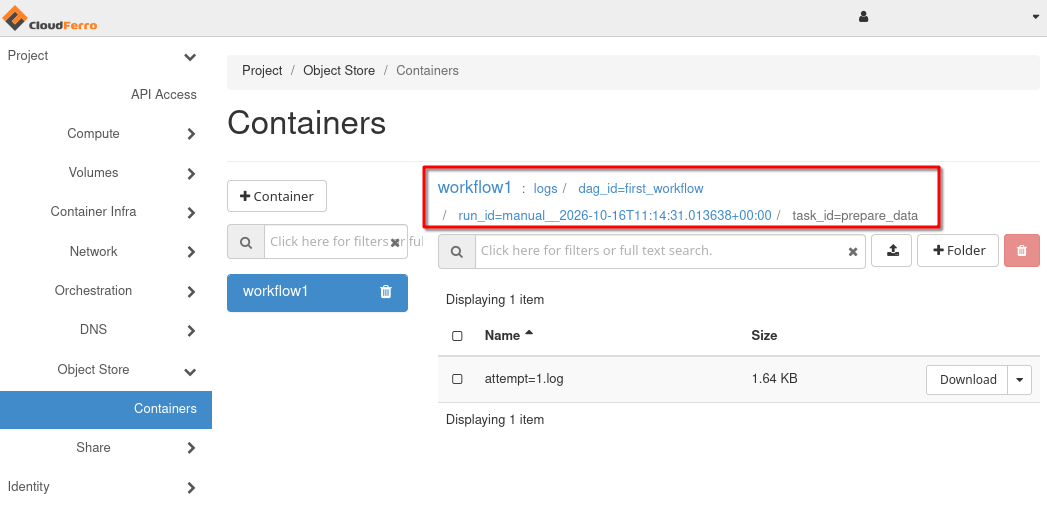Viewport: 1047px width, 522px height.
Task: Focus the container list filter field
Action: [x=335, y=242]
